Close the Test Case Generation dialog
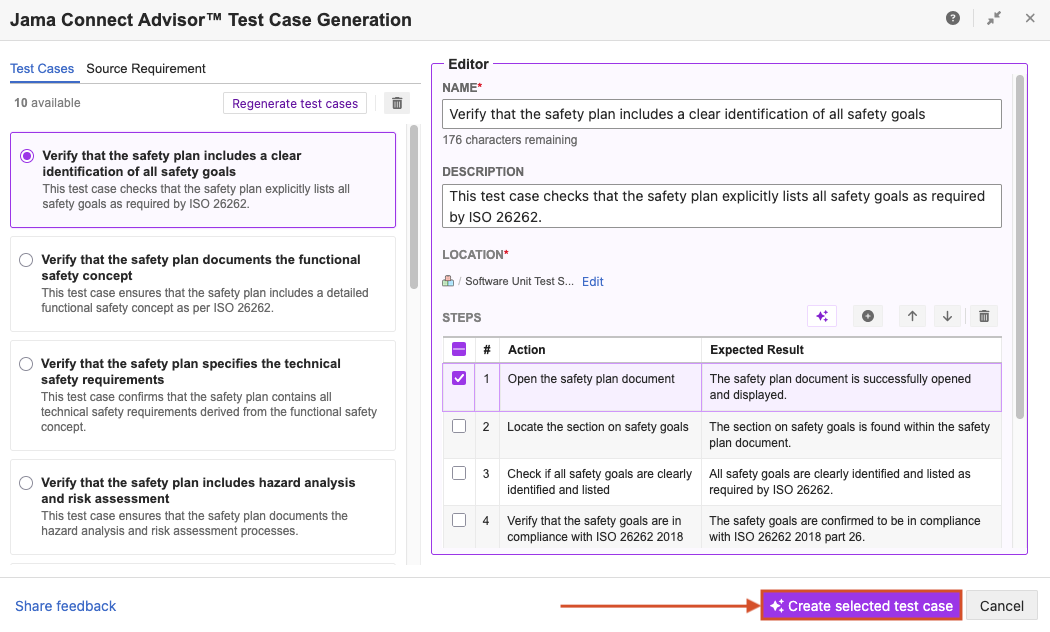The image size is (1050, 632). click(x=1030, y=18)
